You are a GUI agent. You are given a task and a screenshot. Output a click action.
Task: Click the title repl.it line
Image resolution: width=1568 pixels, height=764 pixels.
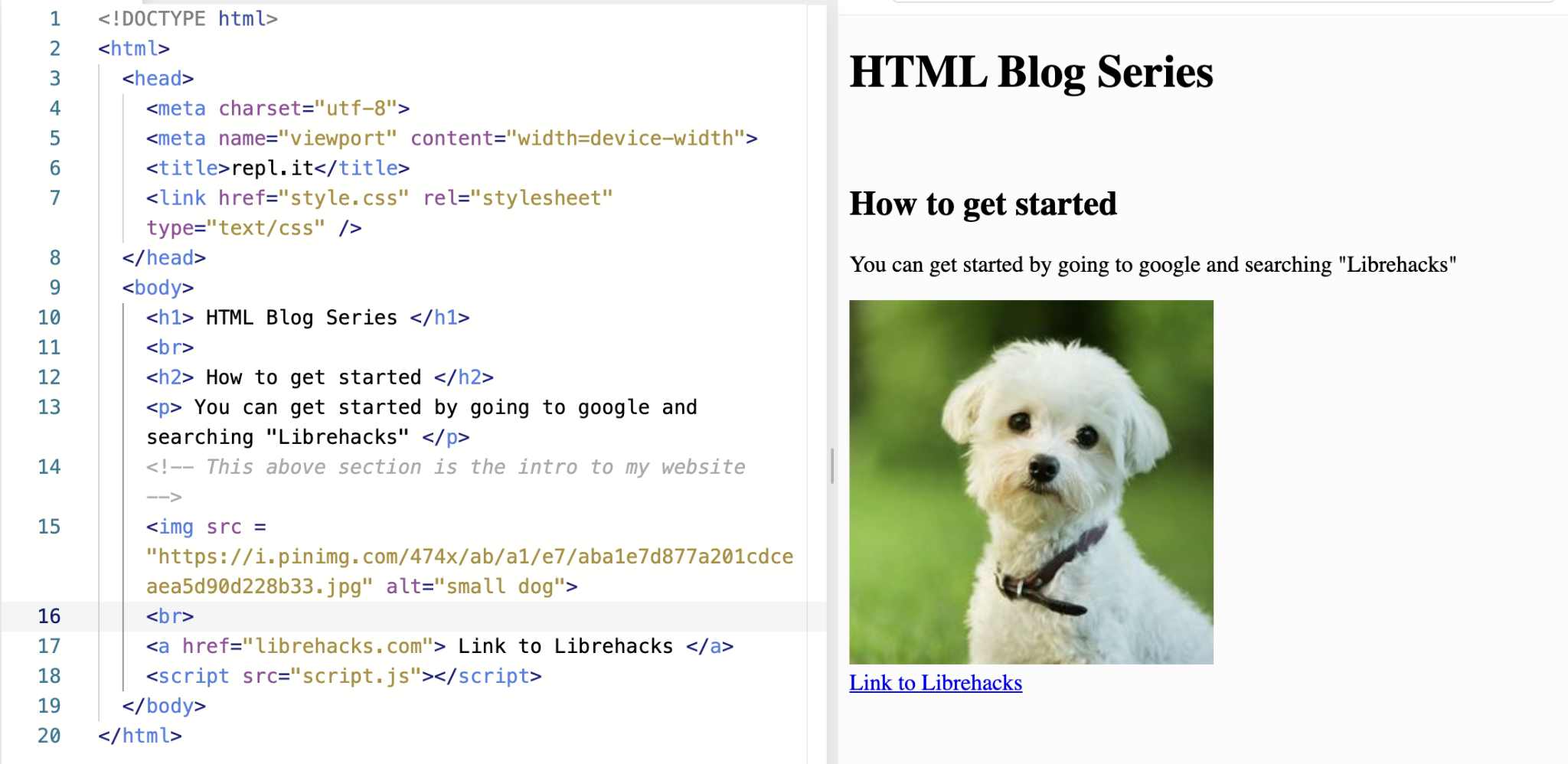tap(278, 168)
